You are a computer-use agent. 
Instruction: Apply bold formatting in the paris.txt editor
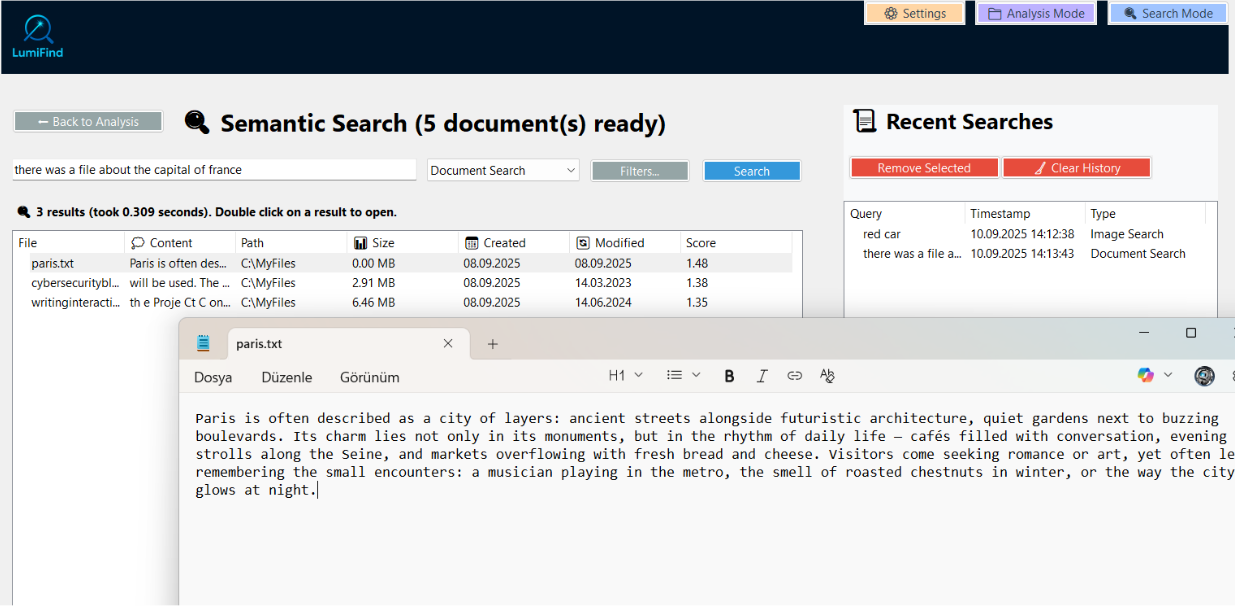729,375
